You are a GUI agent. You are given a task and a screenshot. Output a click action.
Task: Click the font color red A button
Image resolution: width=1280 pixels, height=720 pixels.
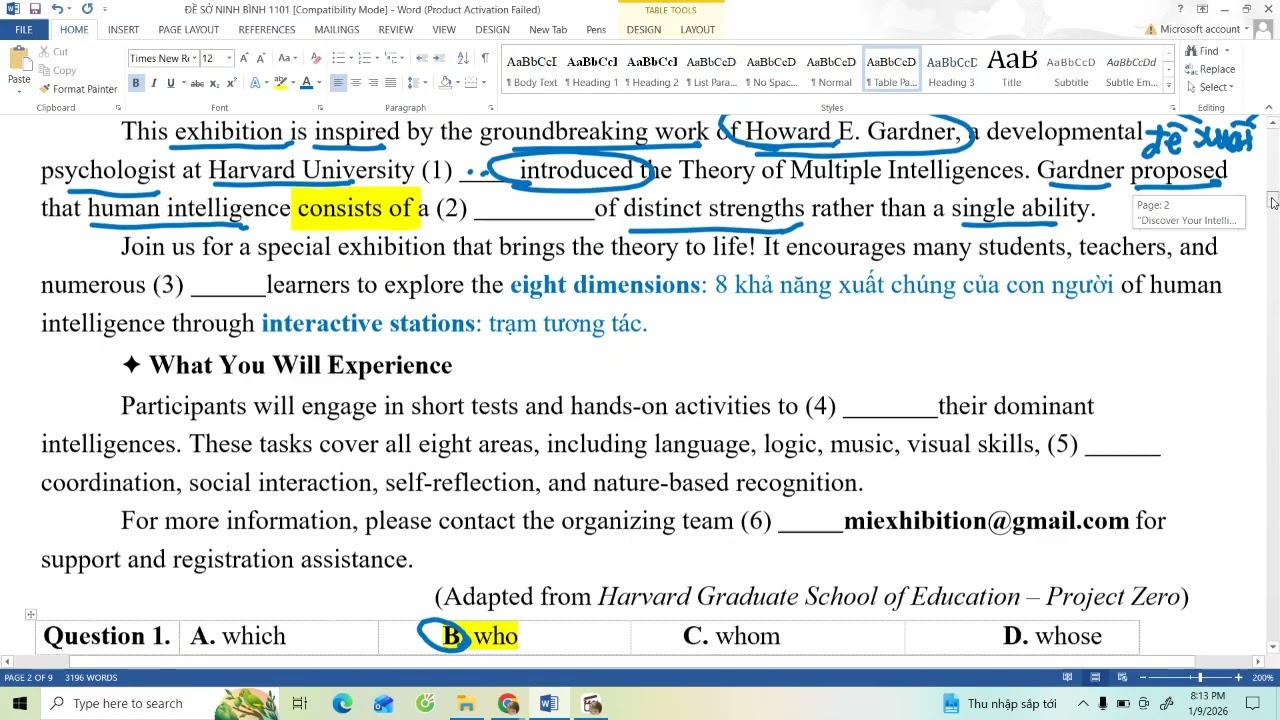point(307,83)
